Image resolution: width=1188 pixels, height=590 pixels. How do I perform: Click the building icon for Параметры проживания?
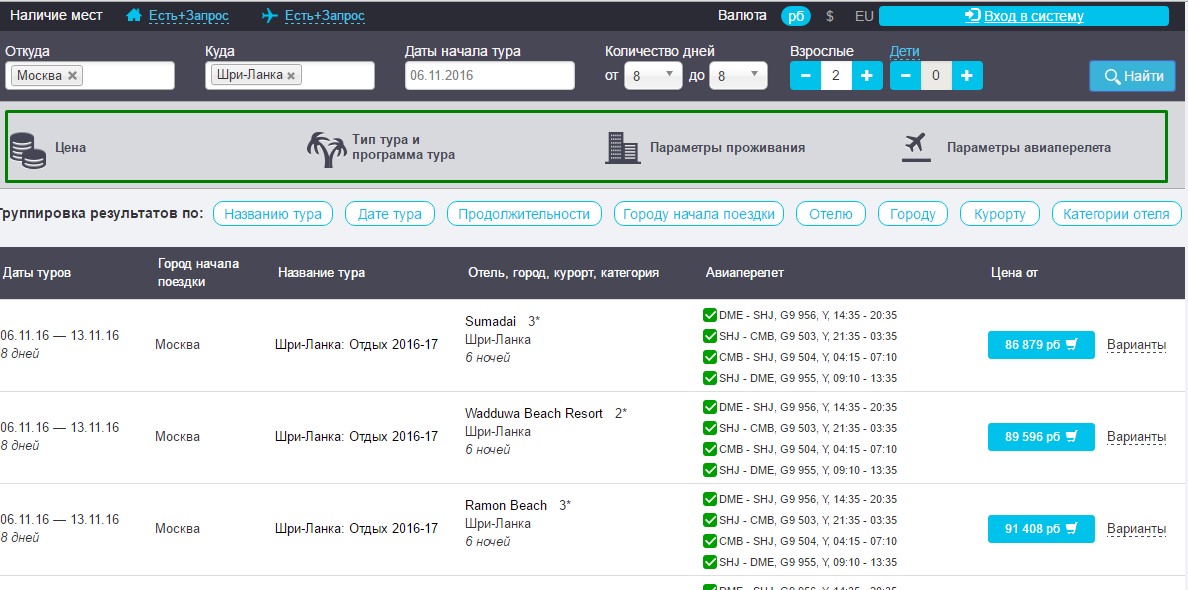pos(622,148)
